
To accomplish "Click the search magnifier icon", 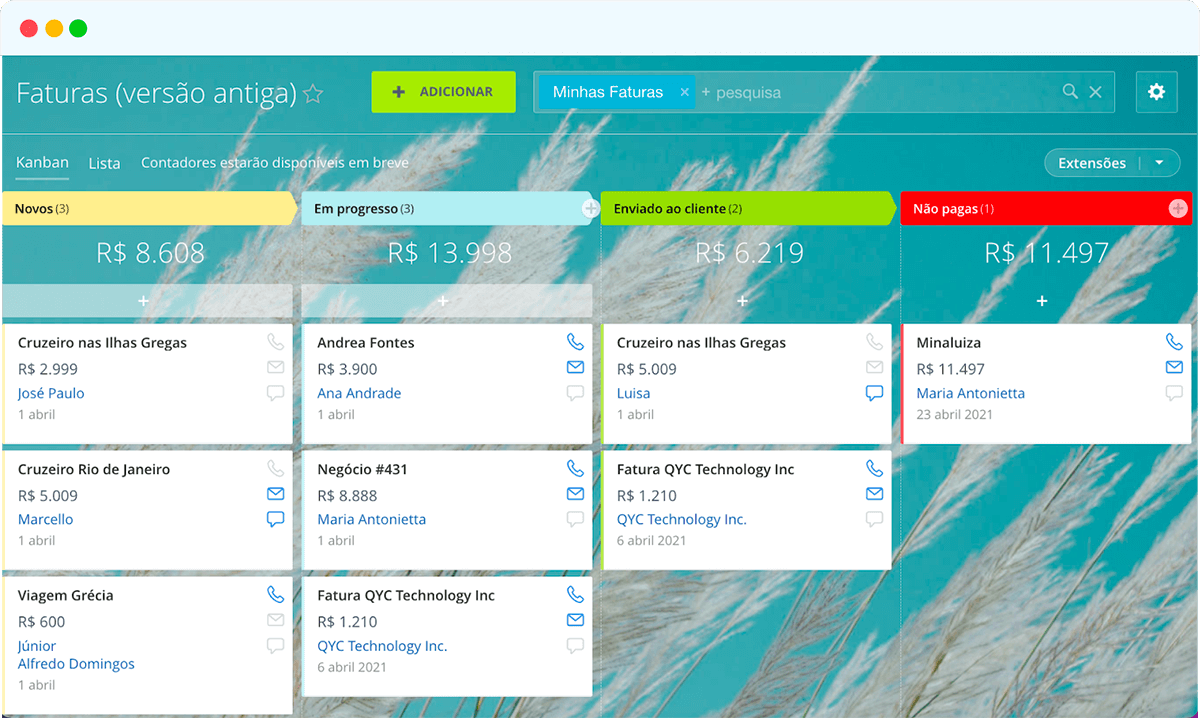I will pyautogui.click(x=1070, y=92).
